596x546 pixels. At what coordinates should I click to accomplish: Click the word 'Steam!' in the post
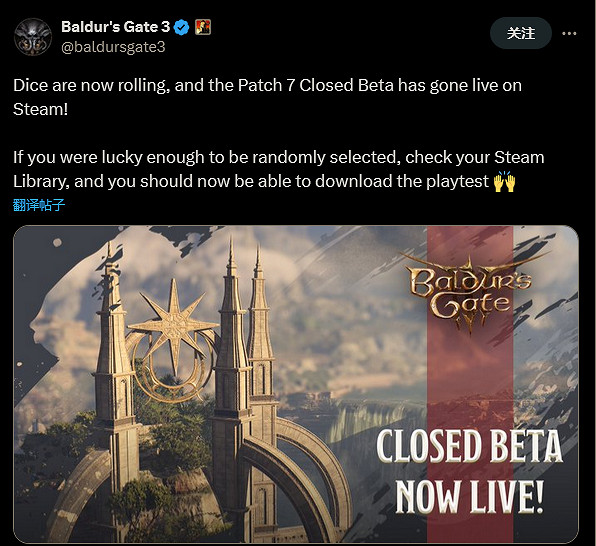point(41,110)
